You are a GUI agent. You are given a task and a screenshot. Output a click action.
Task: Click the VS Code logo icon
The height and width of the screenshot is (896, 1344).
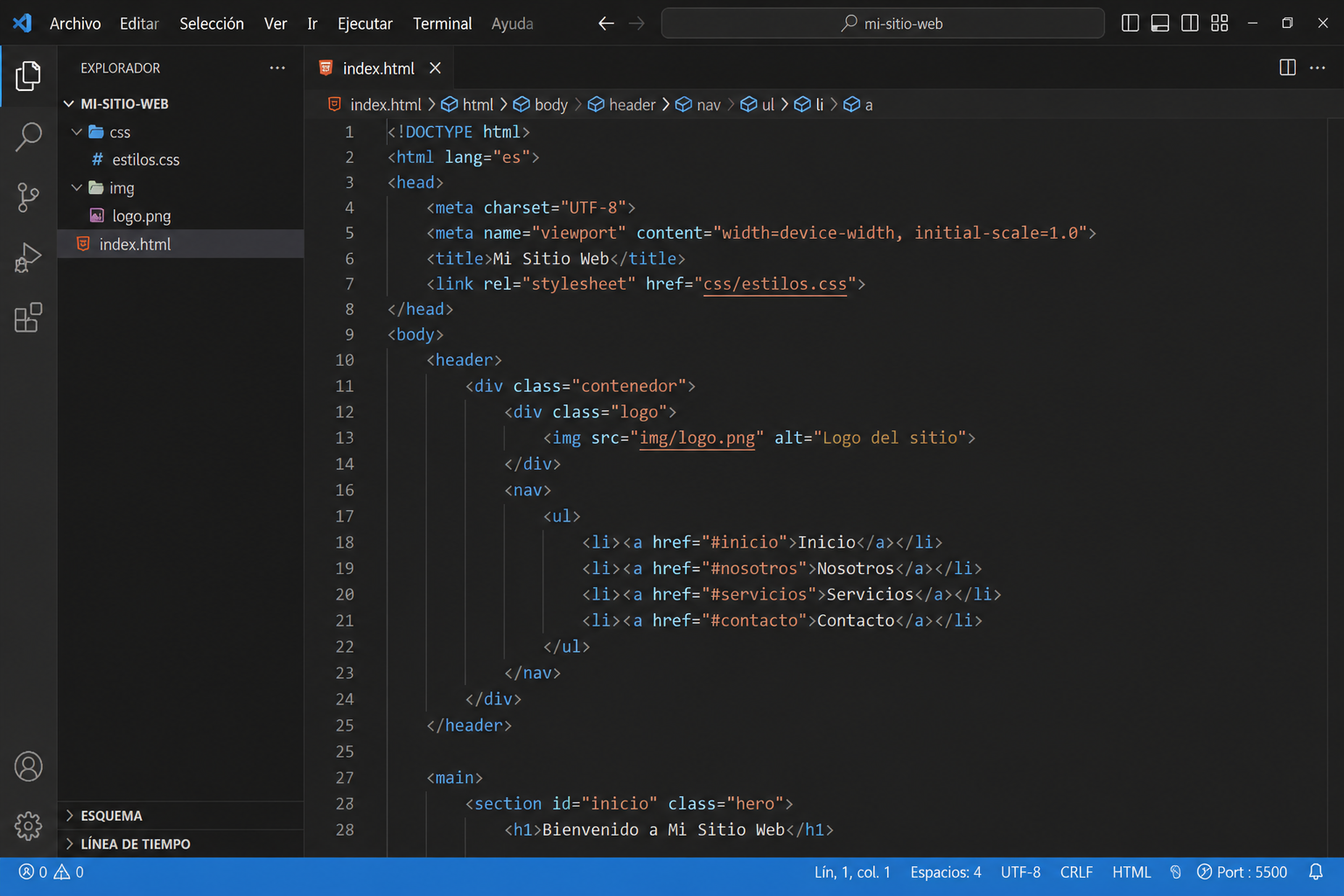click(x=23, y=24)
